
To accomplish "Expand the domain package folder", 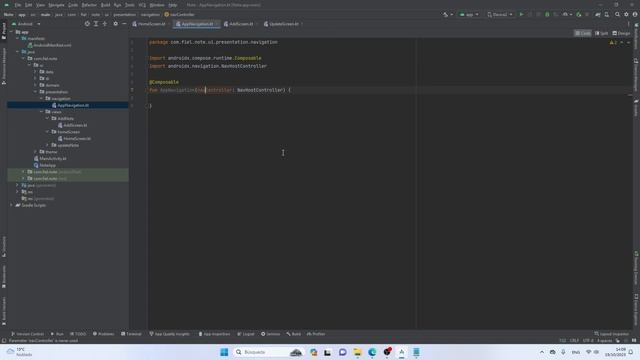I will pyautogui.click(x=36, y=85).
